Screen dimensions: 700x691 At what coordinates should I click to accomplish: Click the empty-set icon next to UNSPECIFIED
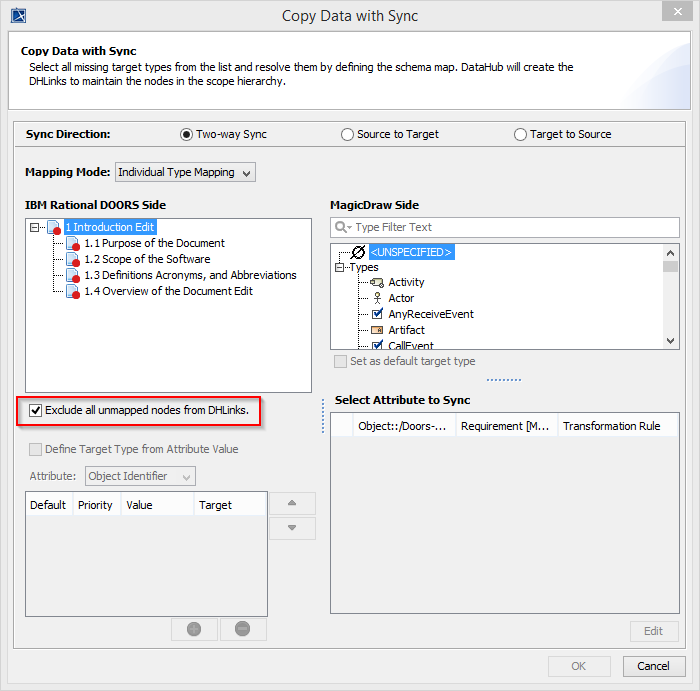[358, 252]
